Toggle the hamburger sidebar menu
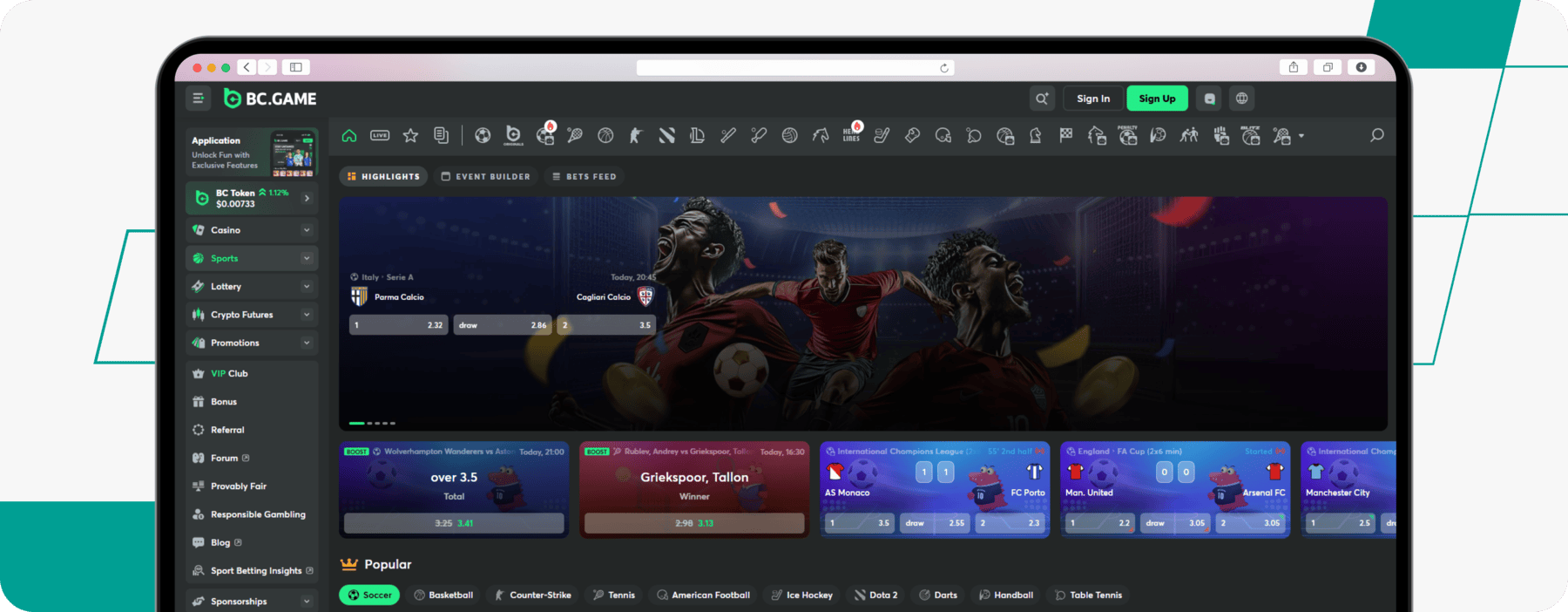 click(199, 99)
